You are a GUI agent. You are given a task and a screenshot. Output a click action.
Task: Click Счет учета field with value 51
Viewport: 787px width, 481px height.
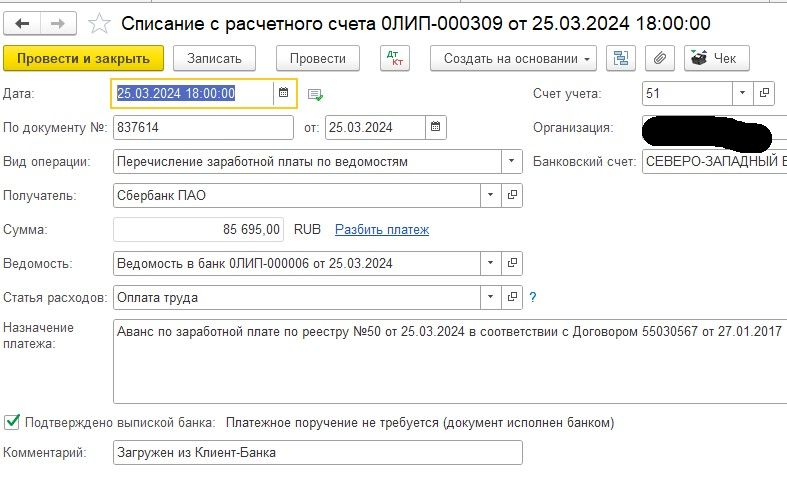pyautogui.click(x=687, y=93)
